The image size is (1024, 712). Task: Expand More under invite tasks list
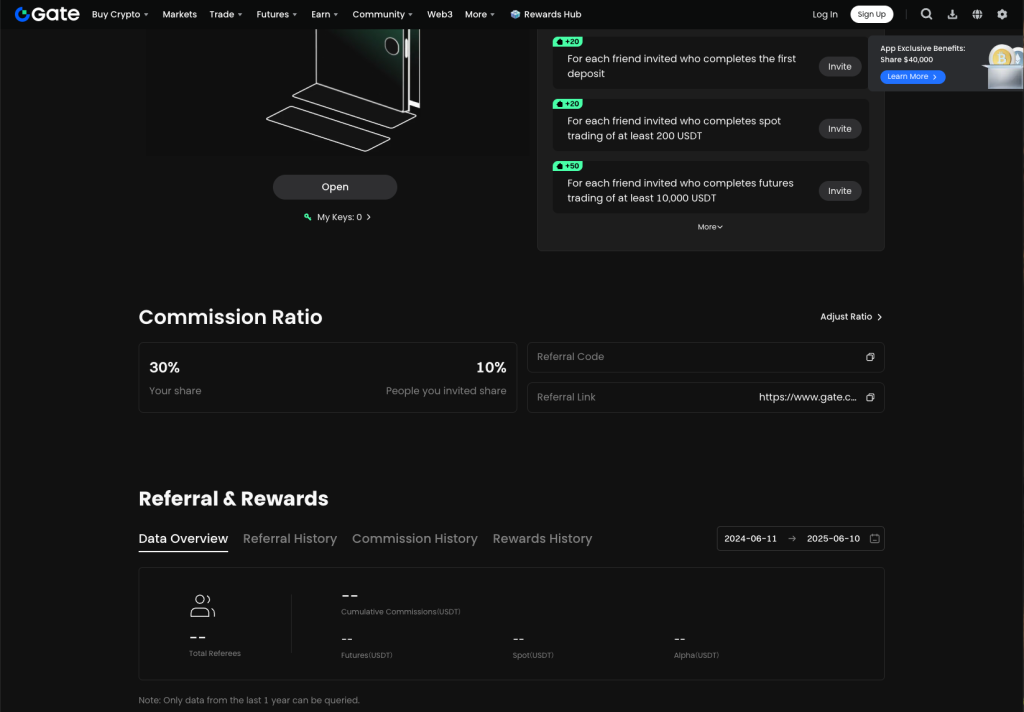click(x=710, y=227)
